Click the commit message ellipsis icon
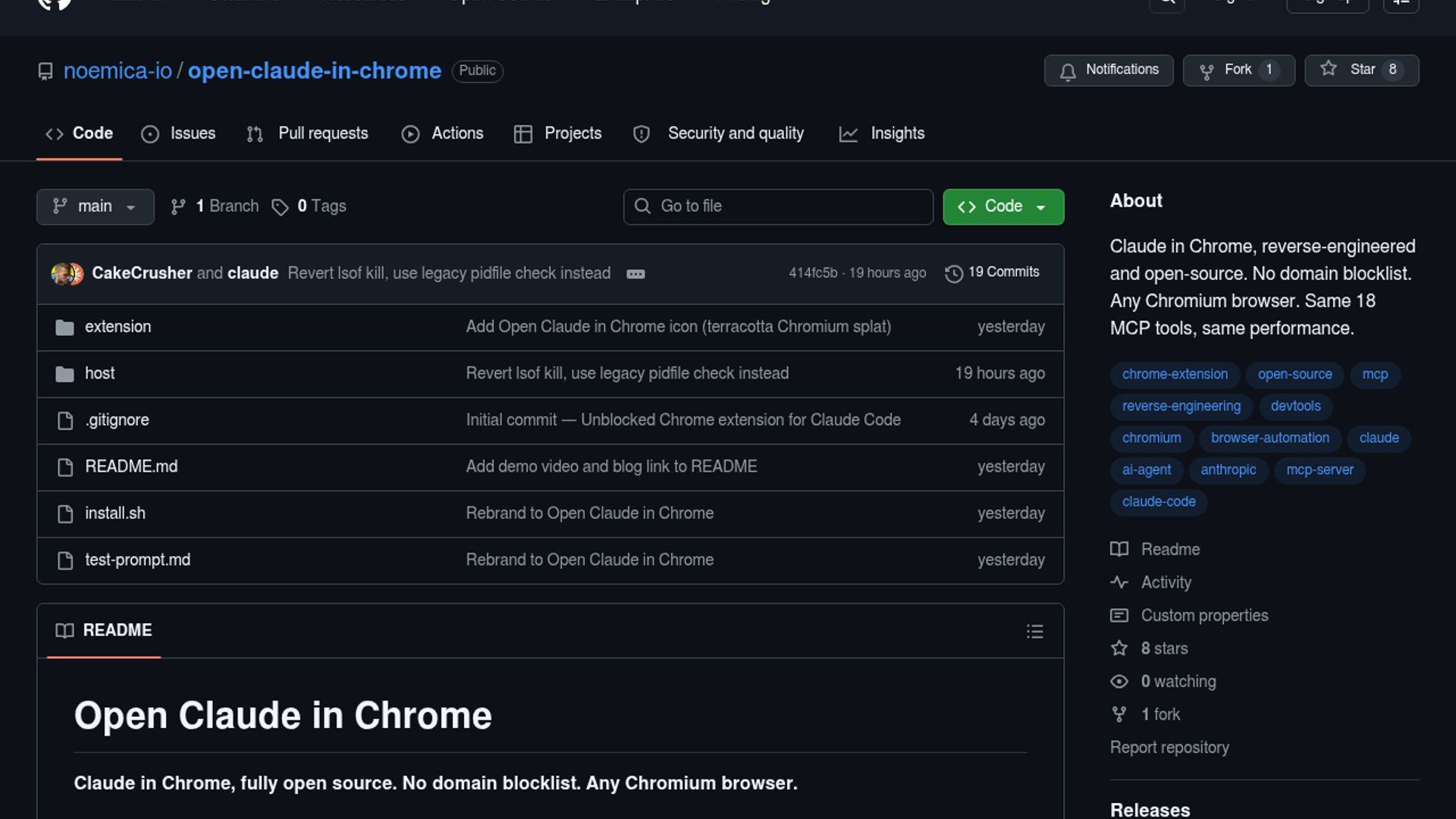This screenshot has width=1456, height=819. click(x=635, y=274)
